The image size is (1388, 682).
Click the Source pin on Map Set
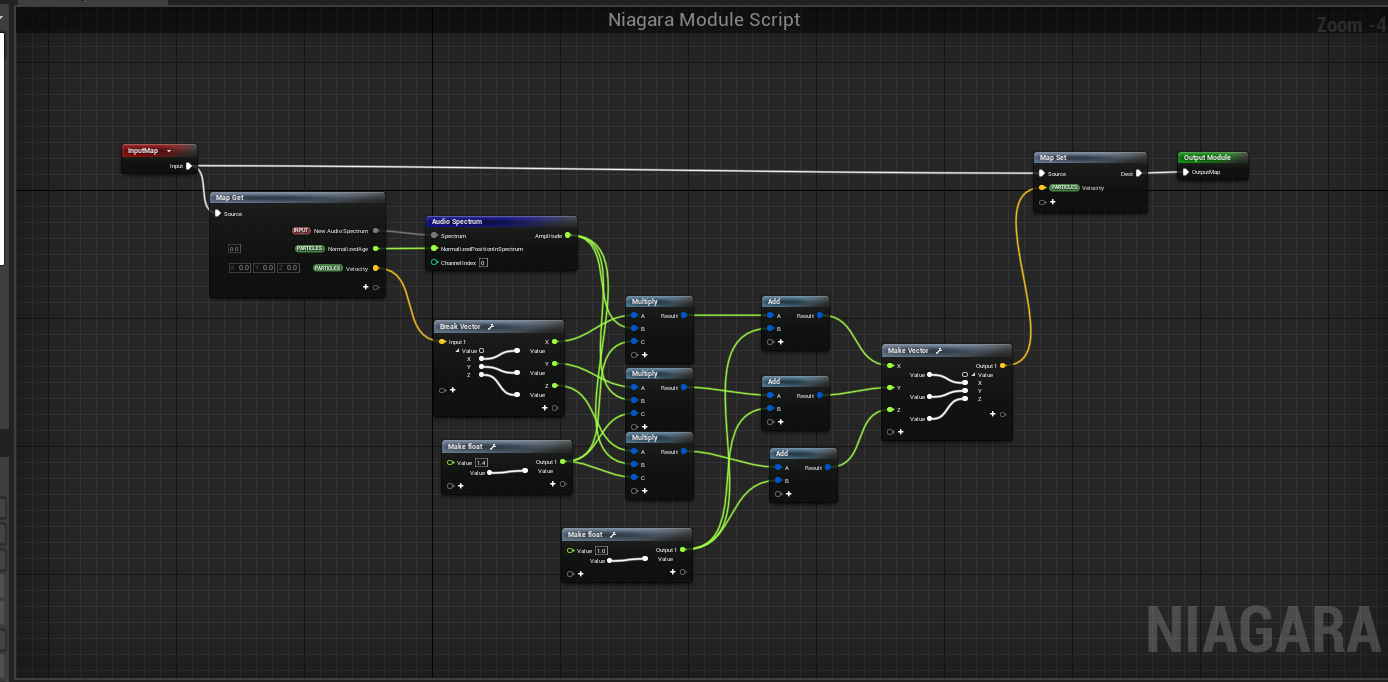tap(1042, 174)
